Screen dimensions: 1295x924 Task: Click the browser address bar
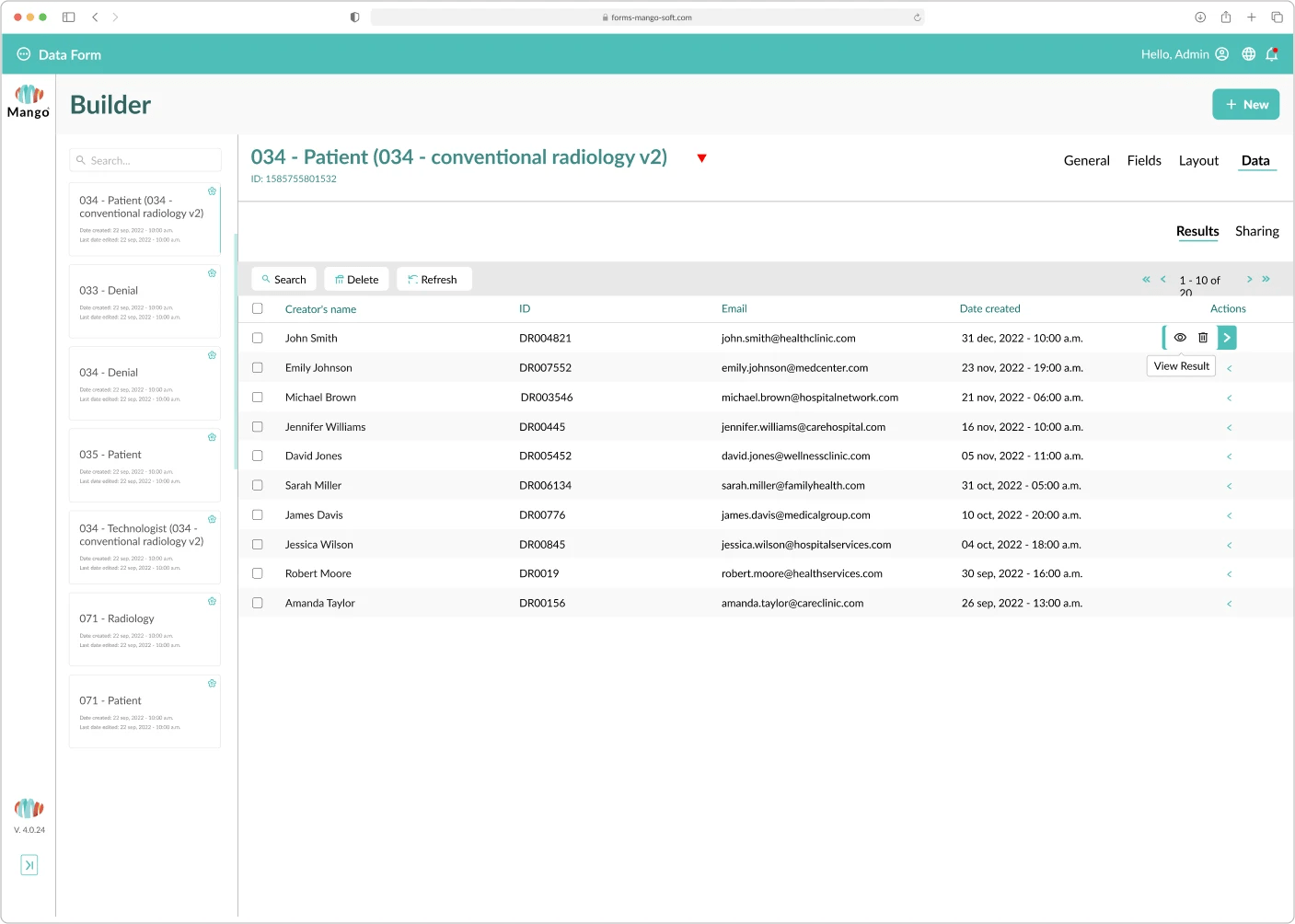(x=647, y=17)
